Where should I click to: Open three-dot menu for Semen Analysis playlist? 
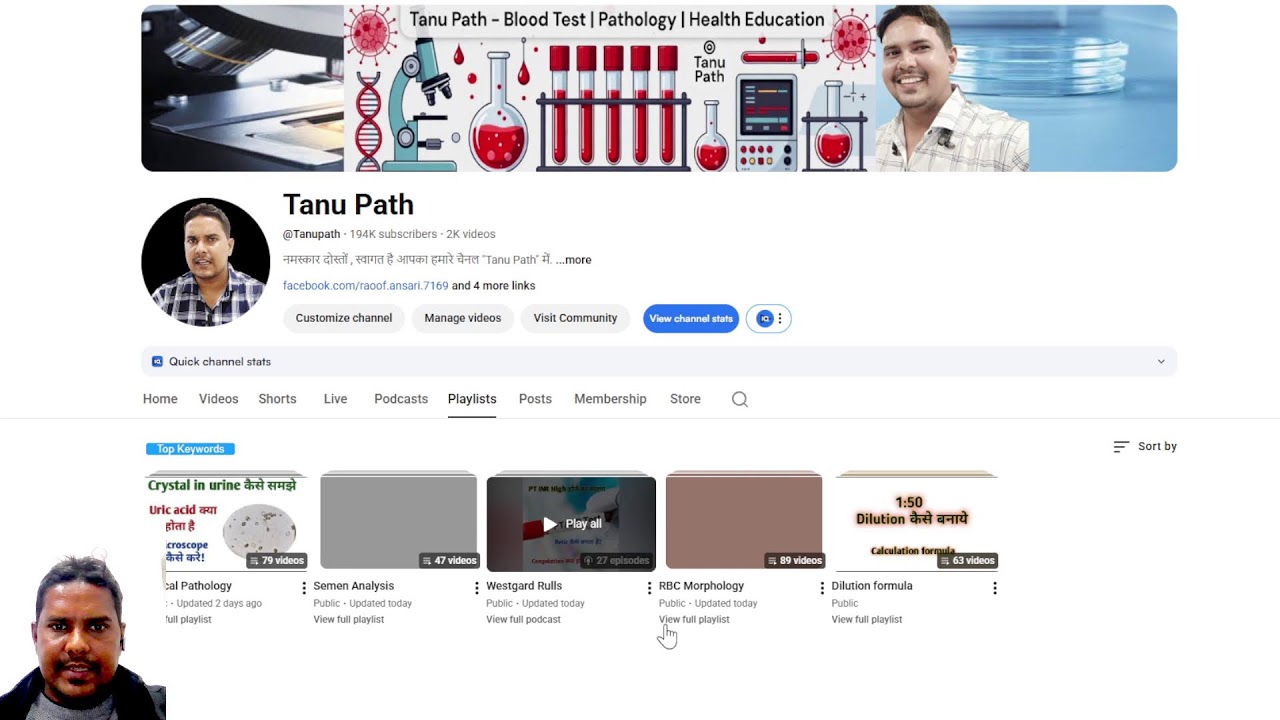pyautogui.click(x=477, y=588)
